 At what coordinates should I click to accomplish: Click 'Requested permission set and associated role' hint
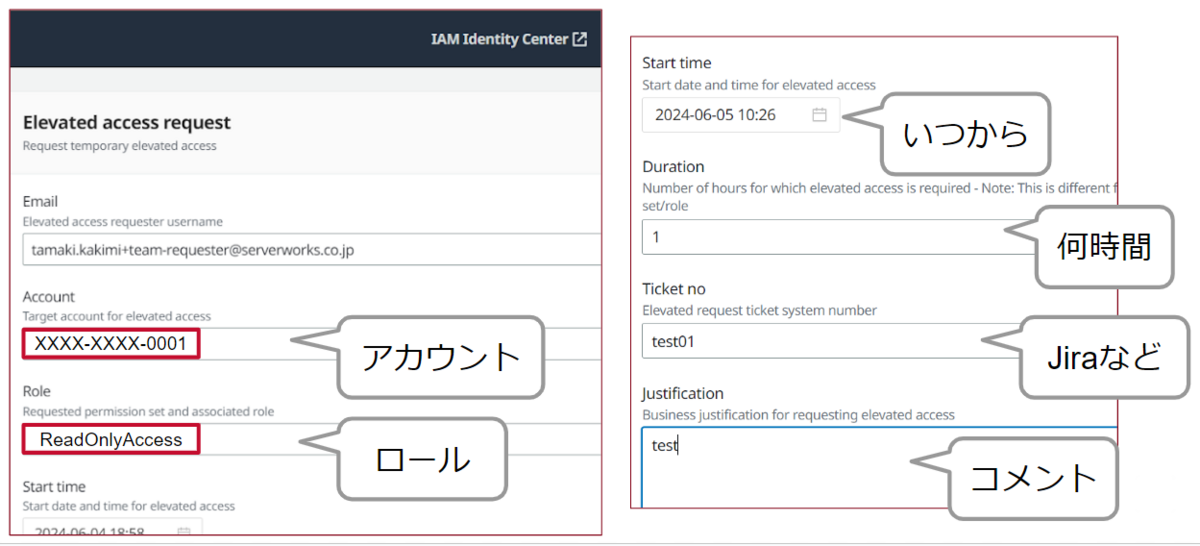[148, 411]
